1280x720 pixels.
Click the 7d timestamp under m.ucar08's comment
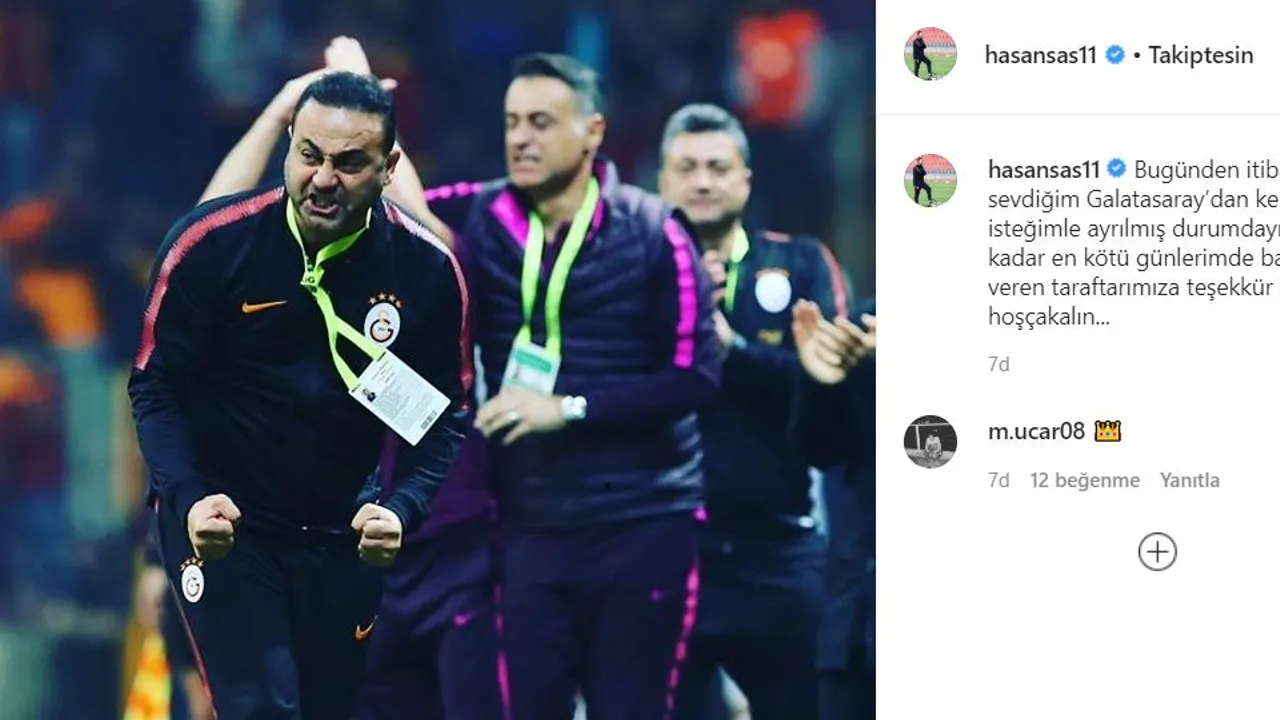point(999,480)
